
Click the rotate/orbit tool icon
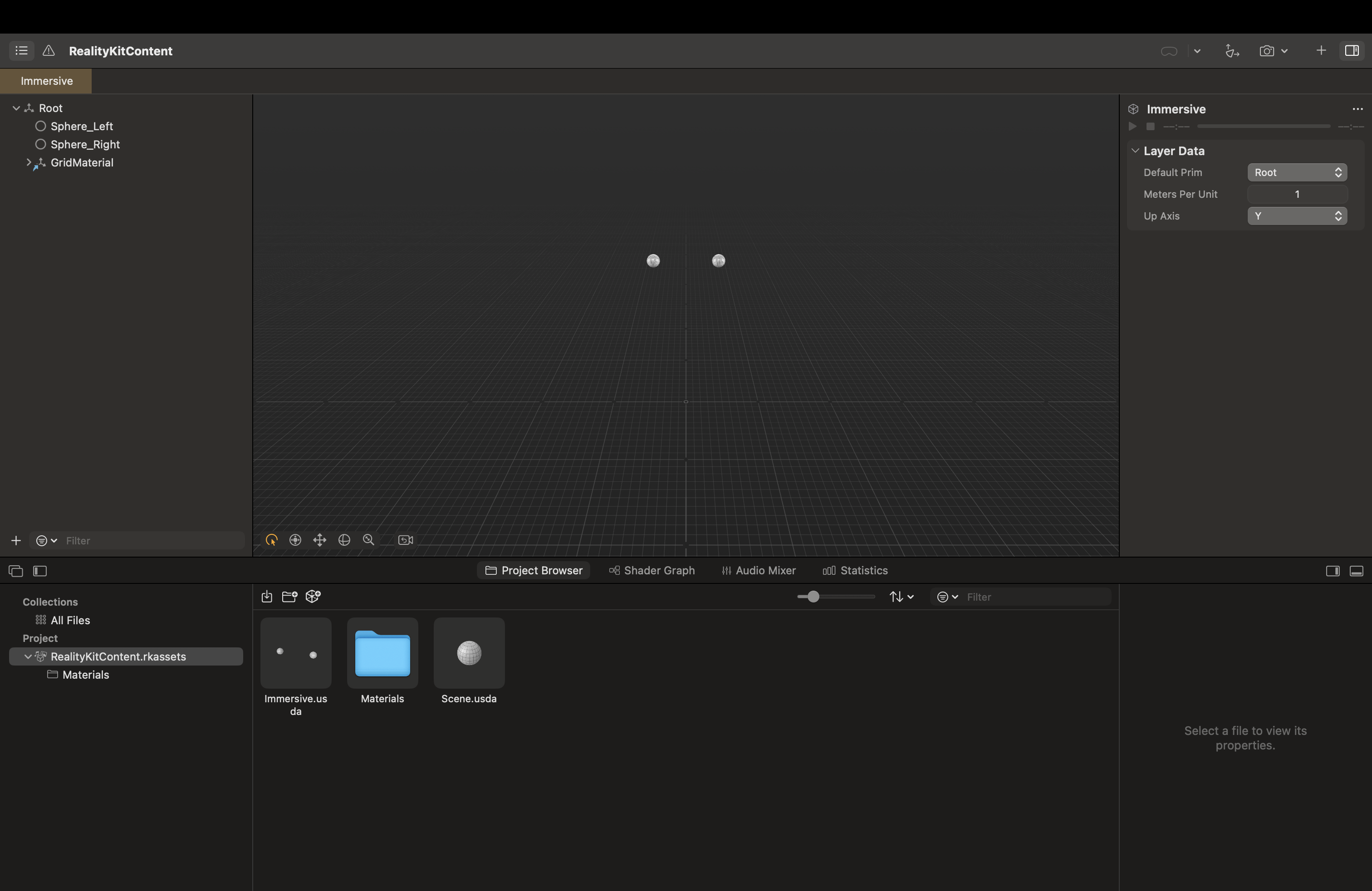344,540
